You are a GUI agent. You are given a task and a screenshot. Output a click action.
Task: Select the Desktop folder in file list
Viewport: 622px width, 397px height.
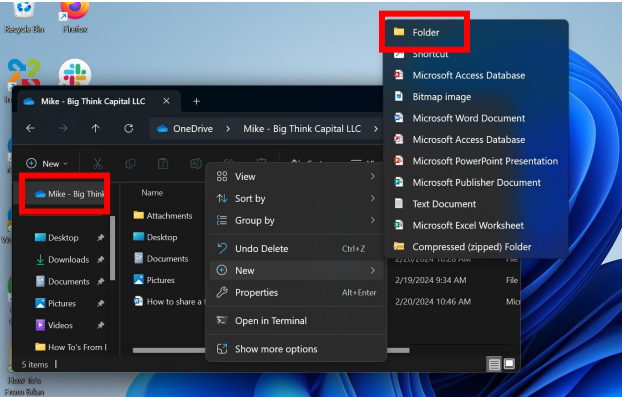click(155, 237)
